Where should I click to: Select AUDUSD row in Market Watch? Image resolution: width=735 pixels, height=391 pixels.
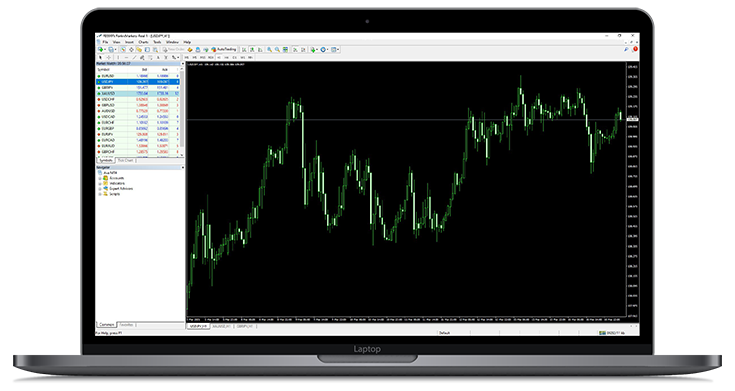point(138,111)
